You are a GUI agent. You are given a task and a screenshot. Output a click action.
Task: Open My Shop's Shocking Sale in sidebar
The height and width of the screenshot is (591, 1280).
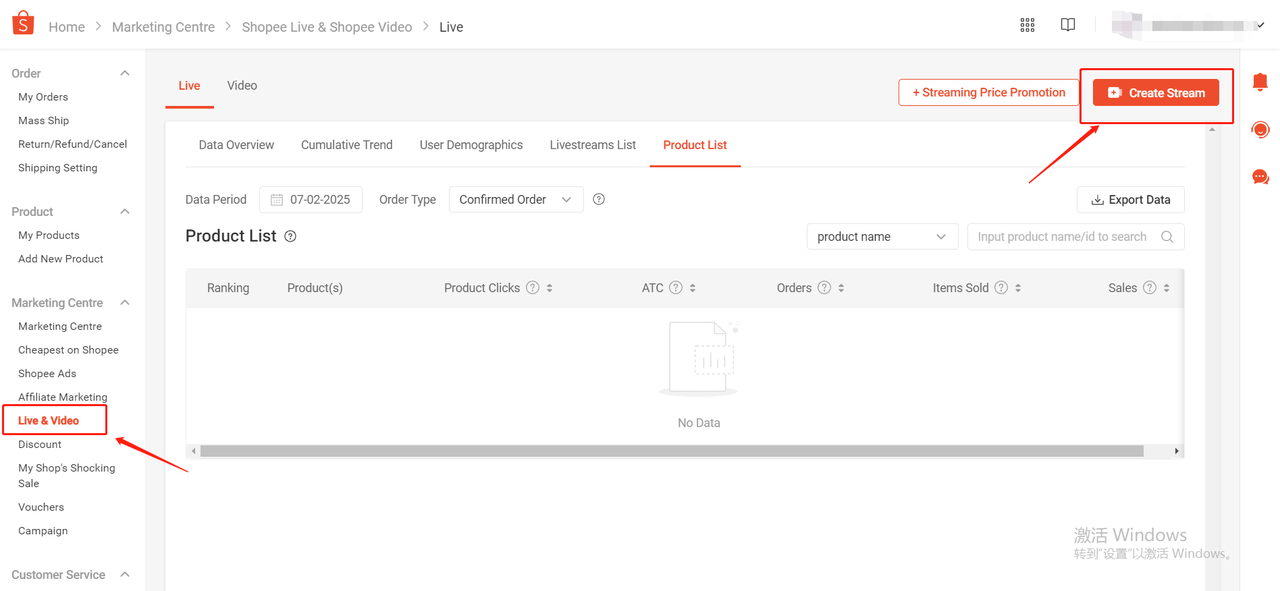(66, 476)
